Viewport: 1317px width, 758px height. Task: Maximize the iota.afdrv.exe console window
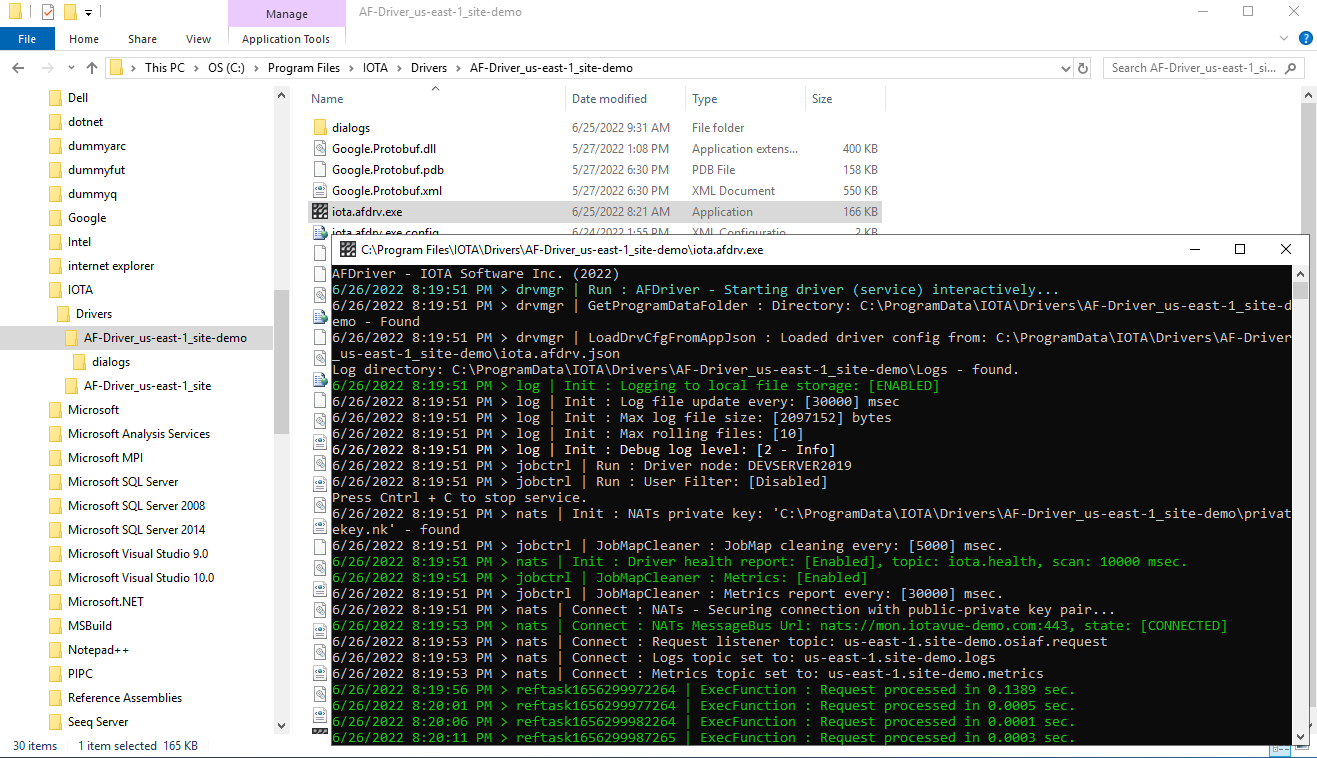pyautogui.click(x=1240, y=249)
